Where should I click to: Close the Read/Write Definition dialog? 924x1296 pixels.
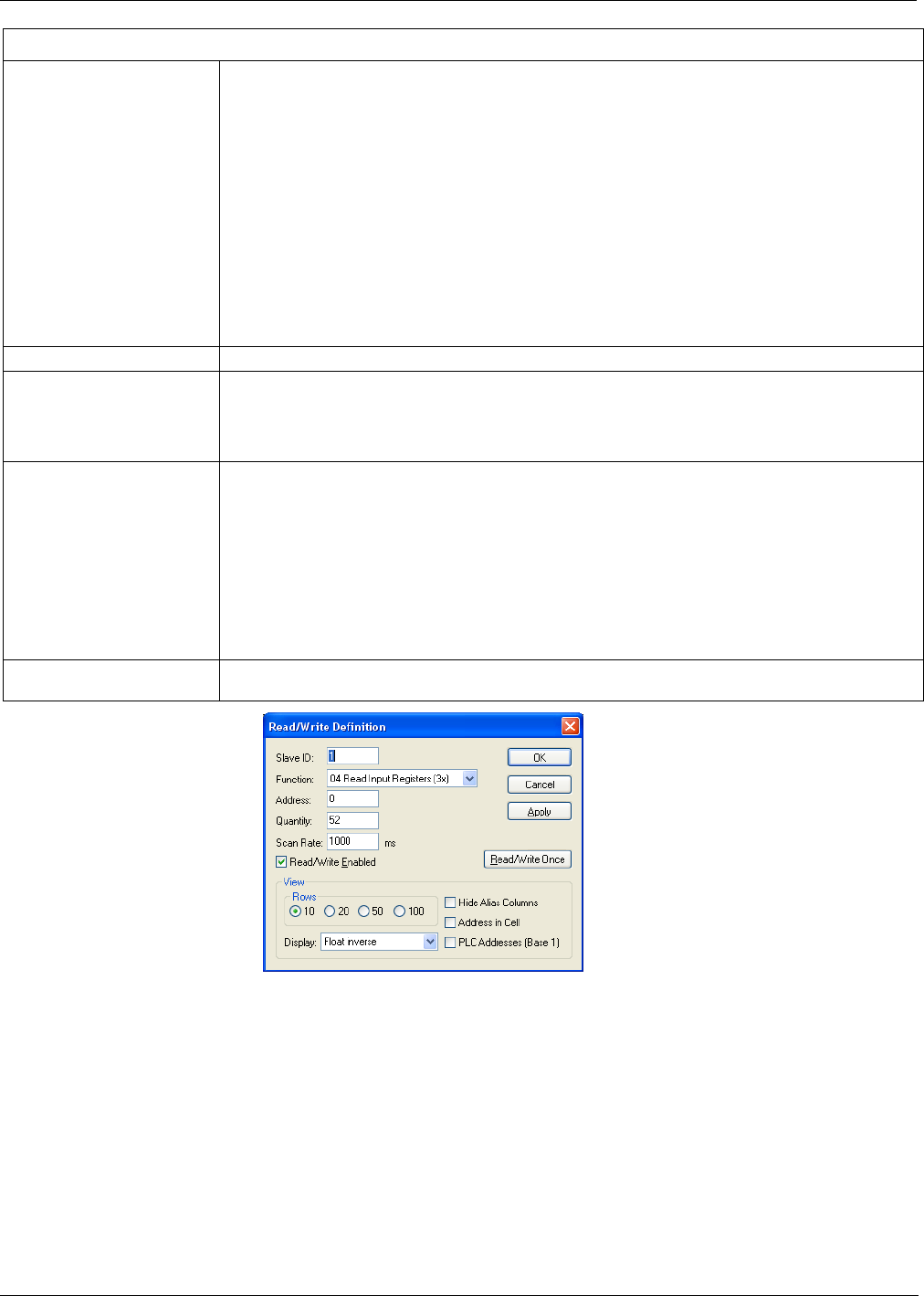[570, 726]
